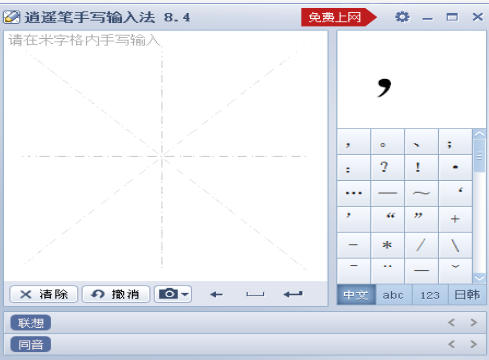The height and width of the screenshot is (360, 489).
Task: Insert the backslash symbol
Action: point(455,245)
